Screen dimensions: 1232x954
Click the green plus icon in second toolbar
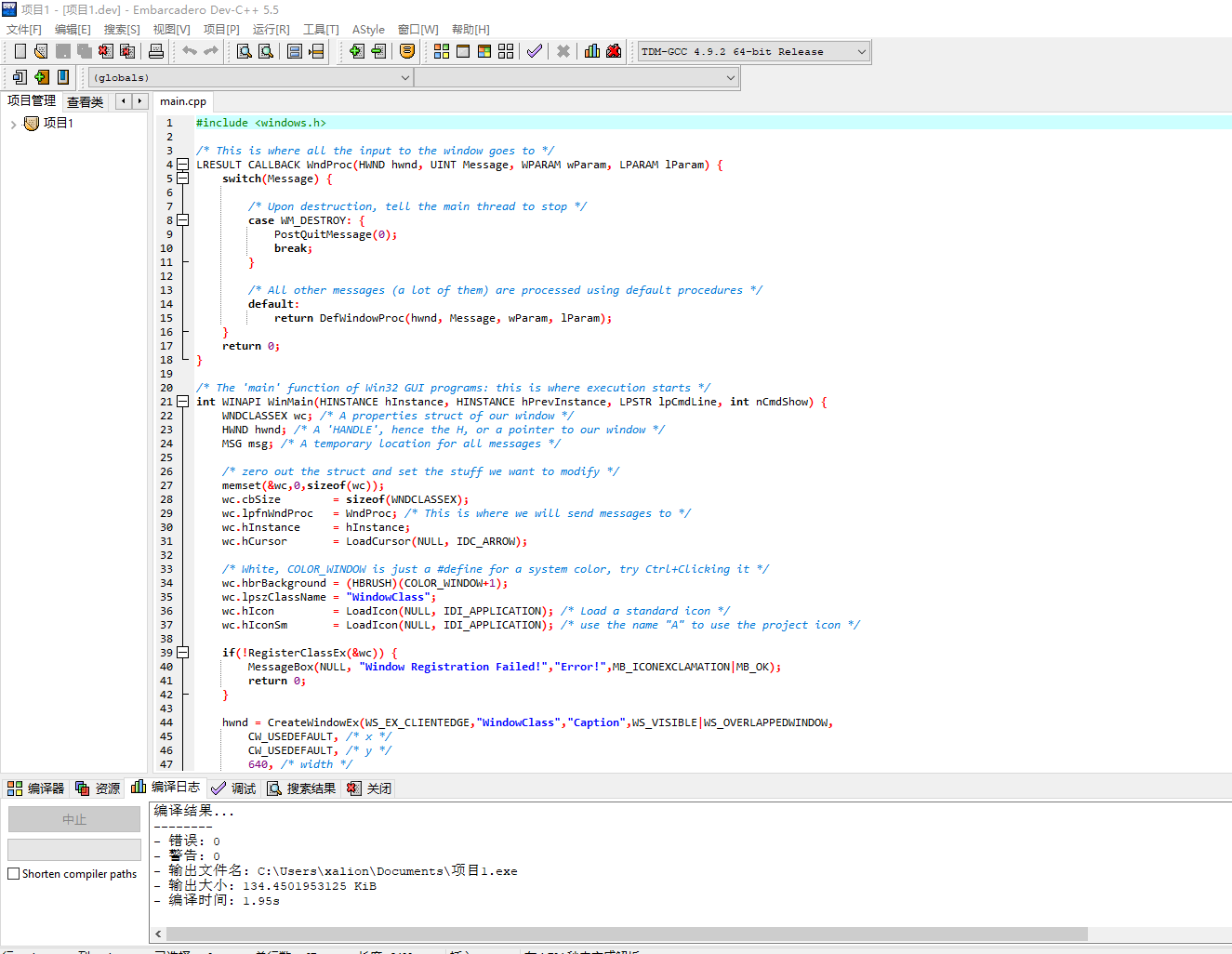(41, 77)
